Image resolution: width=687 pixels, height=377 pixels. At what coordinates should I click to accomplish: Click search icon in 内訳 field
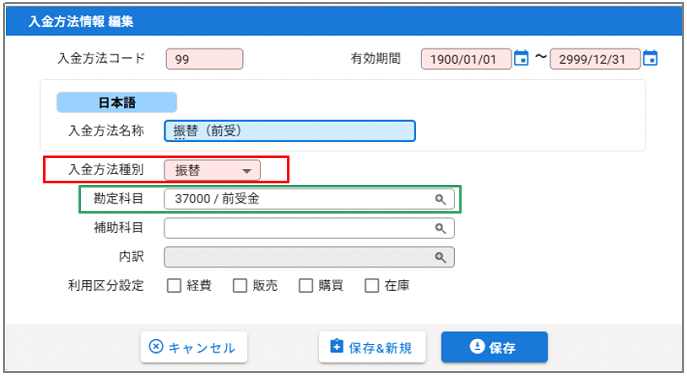[440, 257]
